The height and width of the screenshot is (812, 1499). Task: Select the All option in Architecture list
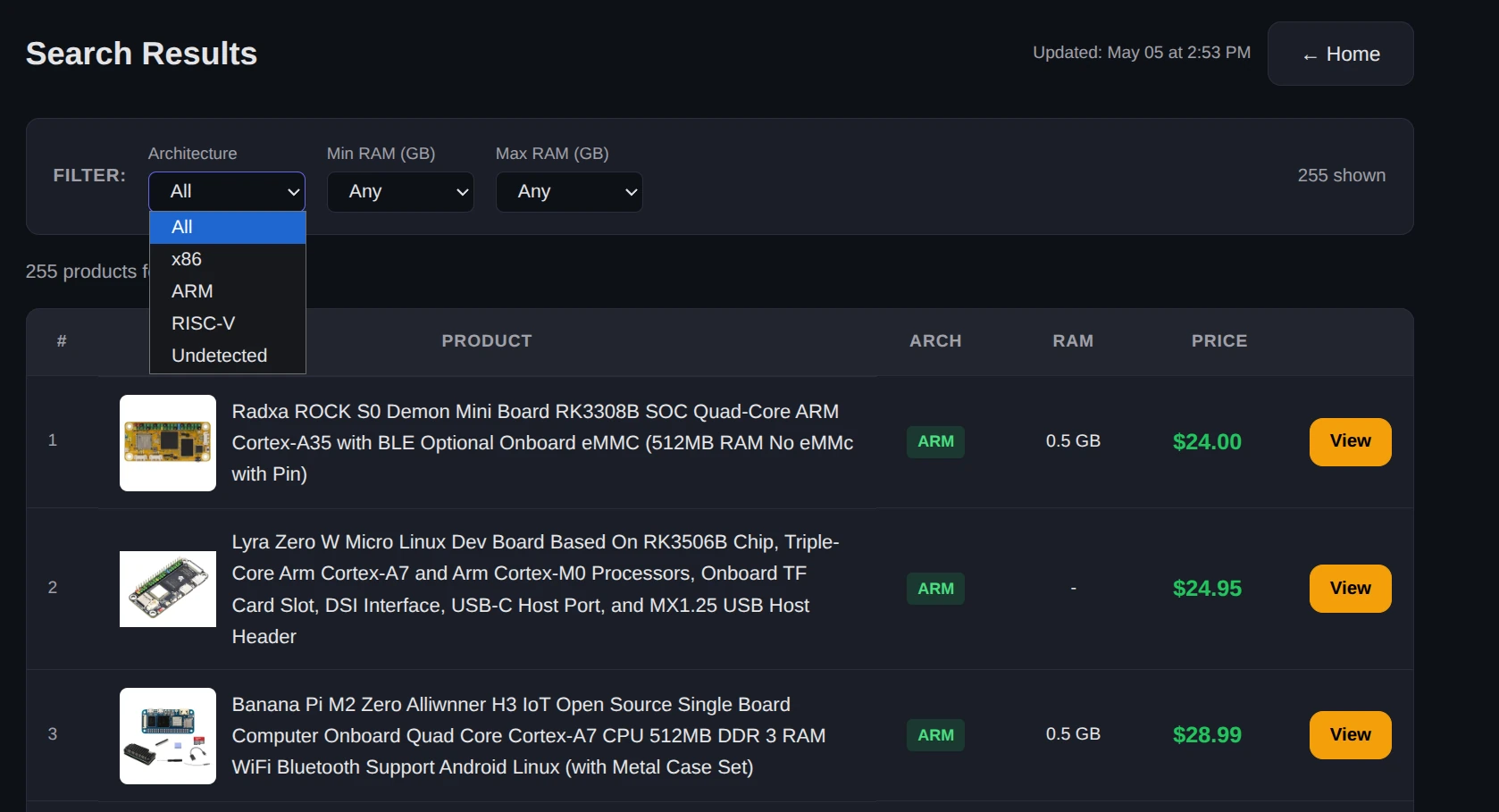click(228, 227)
